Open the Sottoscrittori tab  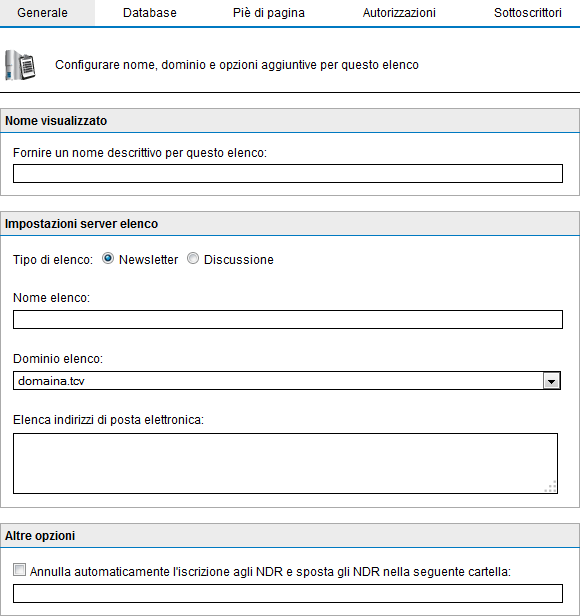coord(528,13)
